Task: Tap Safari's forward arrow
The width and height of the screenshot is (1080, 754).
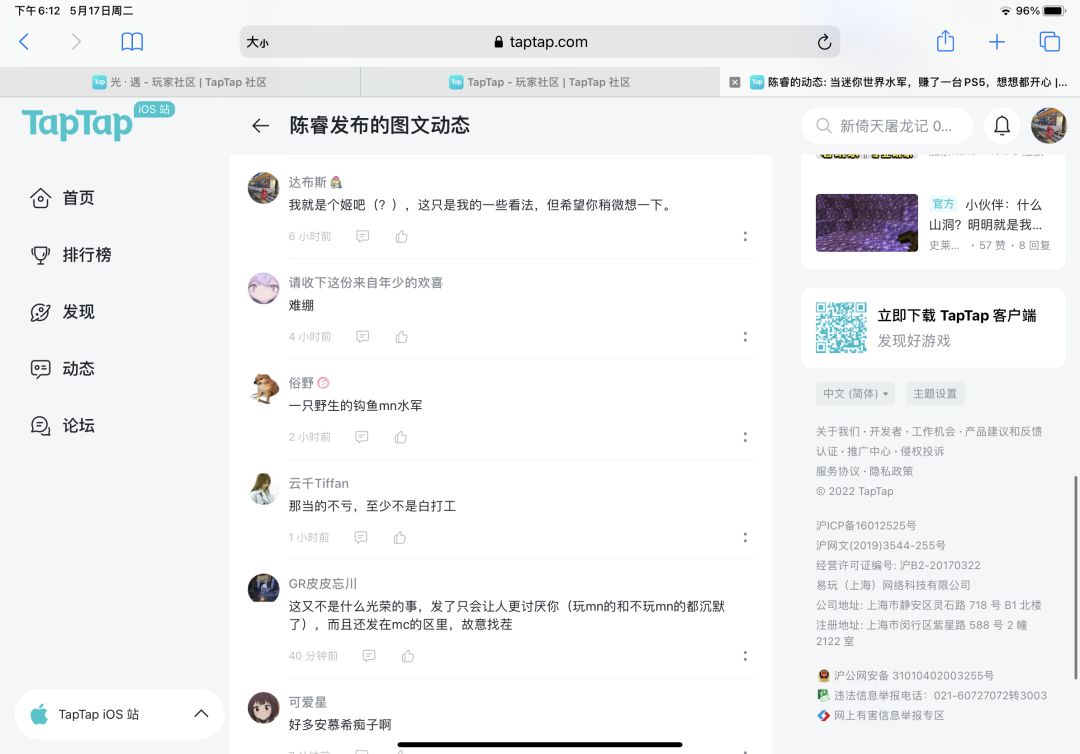Action: (x=76, y=42)
